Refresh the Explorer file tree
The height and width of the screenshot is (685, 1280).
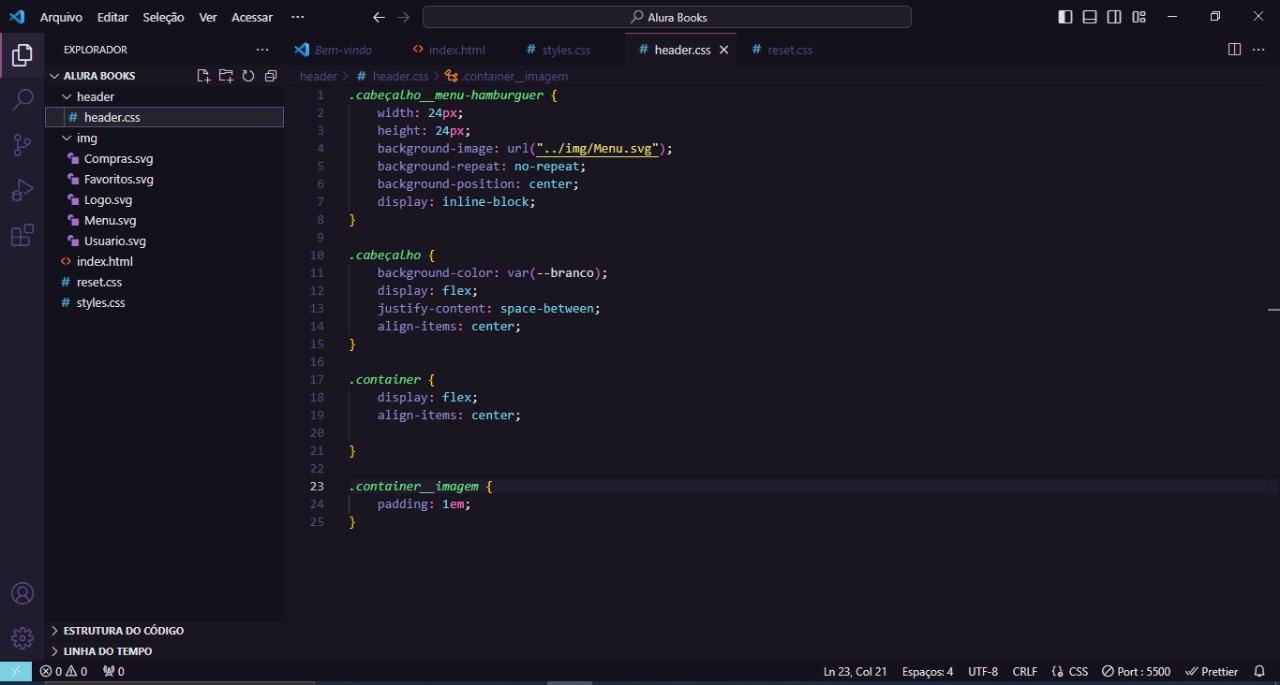(x=248, y=76)
